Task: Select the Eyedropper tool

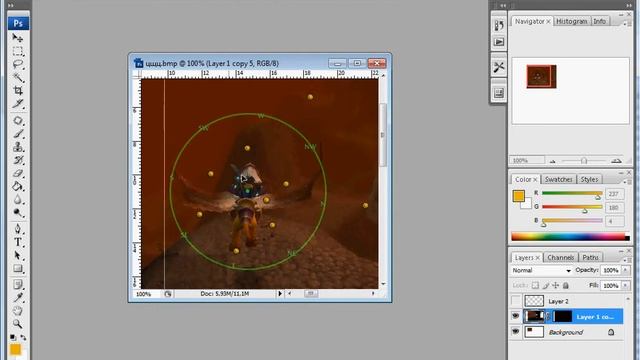Action: pos(18,298)
